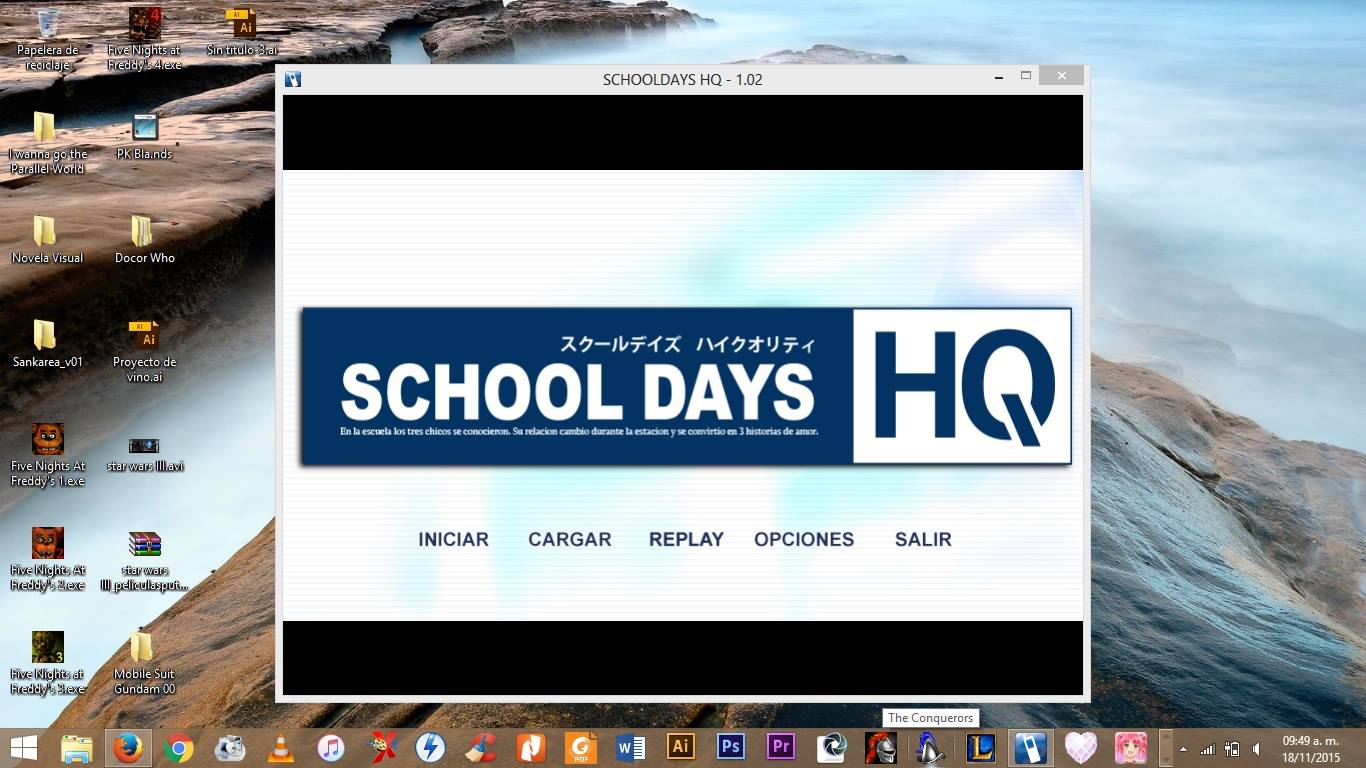
Task: Select Five Nights At Freddy's 2.exe icon
Action: click(x=47, y=559)
